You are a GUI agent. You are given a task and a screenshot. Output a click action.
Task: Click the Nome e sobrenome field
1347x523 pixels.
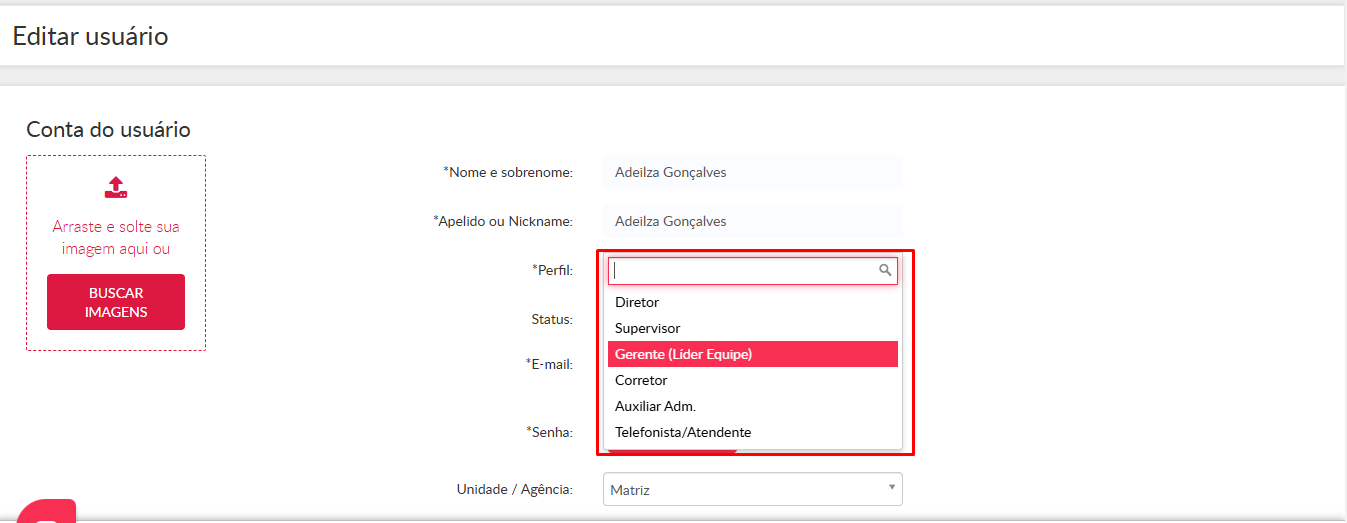point(753,172)
